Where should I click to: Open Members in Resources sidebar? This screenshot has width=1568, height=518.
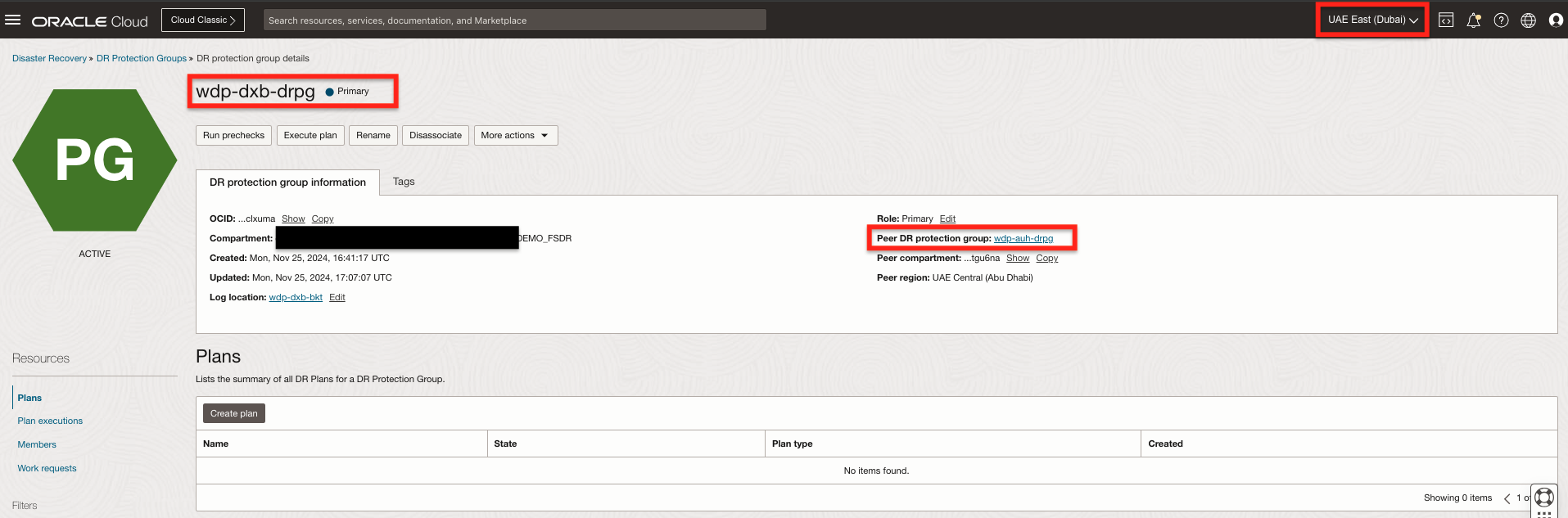click(37, 444)
